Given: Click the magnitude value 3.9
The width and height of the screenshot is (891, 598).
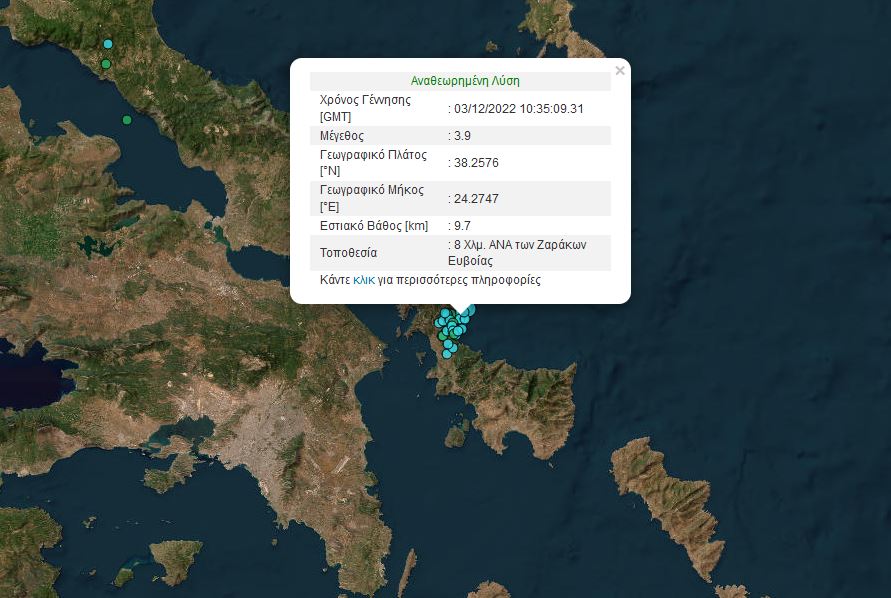Looking at the screenshot, I should (462, 136).
